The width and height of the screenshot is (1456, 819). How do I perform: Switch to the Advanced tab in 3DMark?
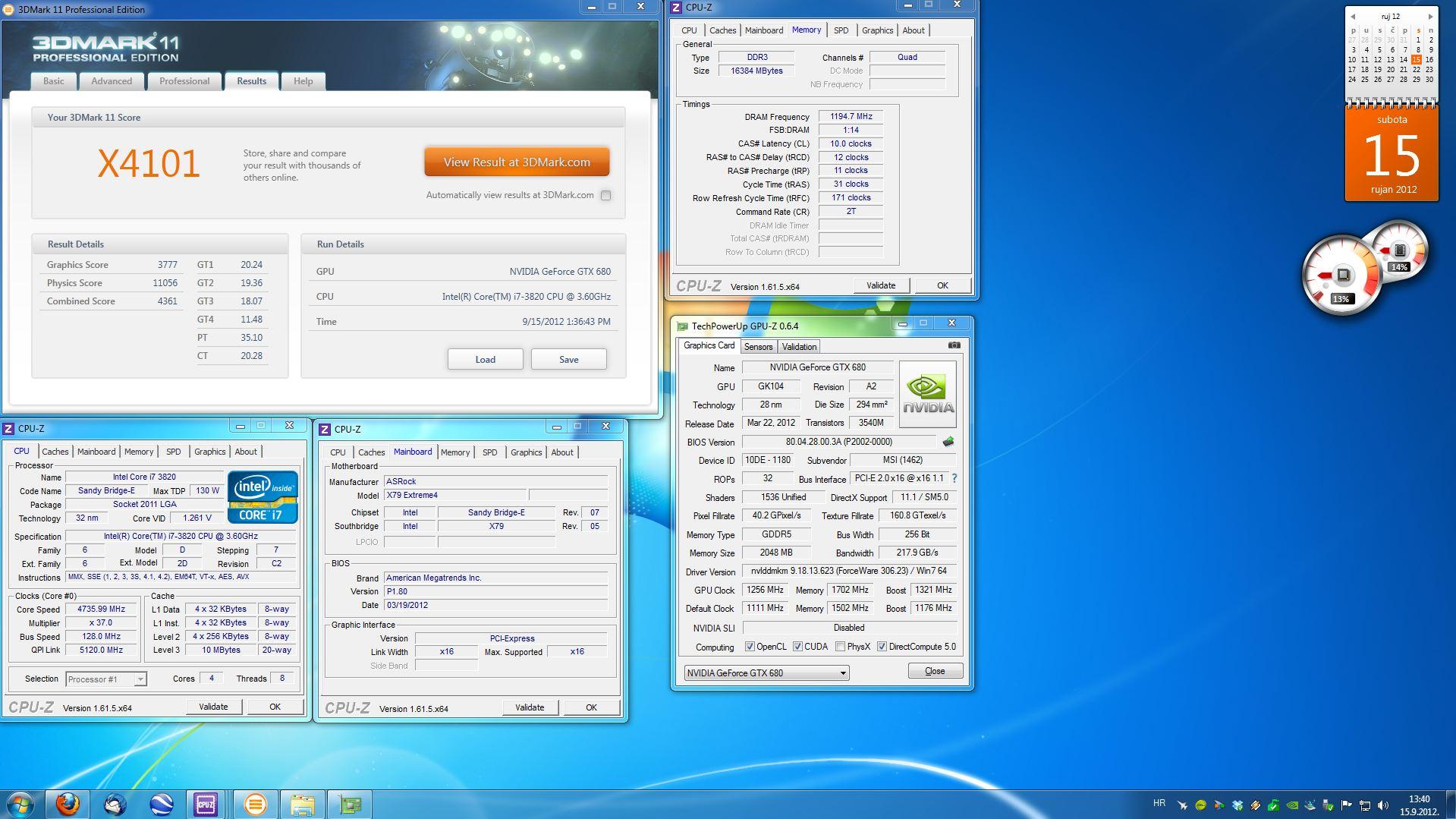[112, 81]
